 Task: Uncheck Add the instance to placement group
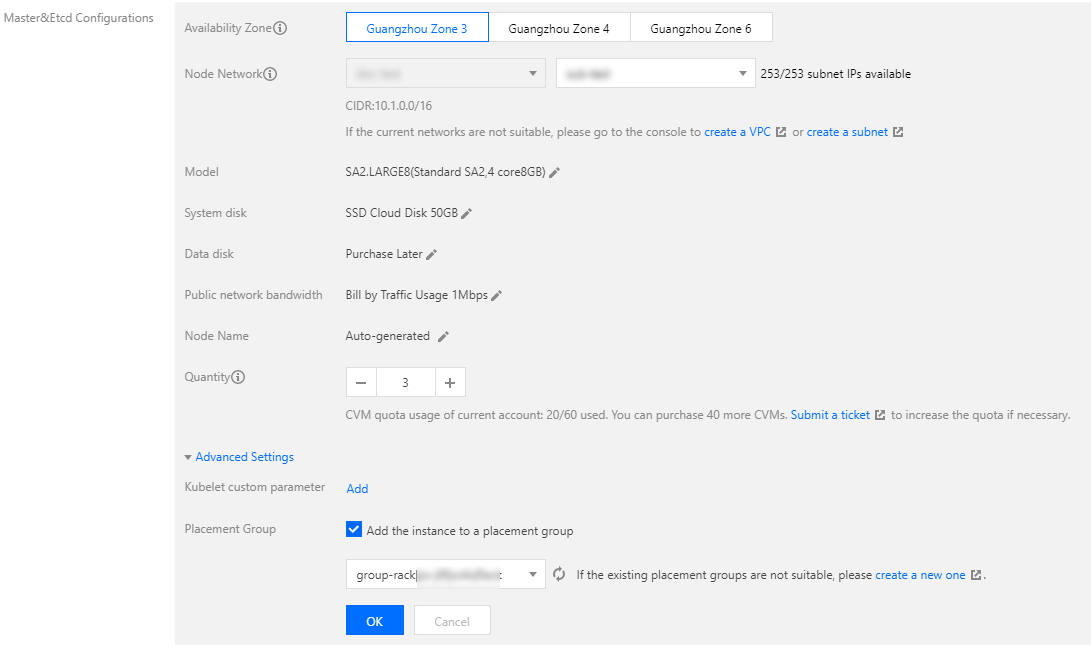pyautogui.click(x=354, y=530)
